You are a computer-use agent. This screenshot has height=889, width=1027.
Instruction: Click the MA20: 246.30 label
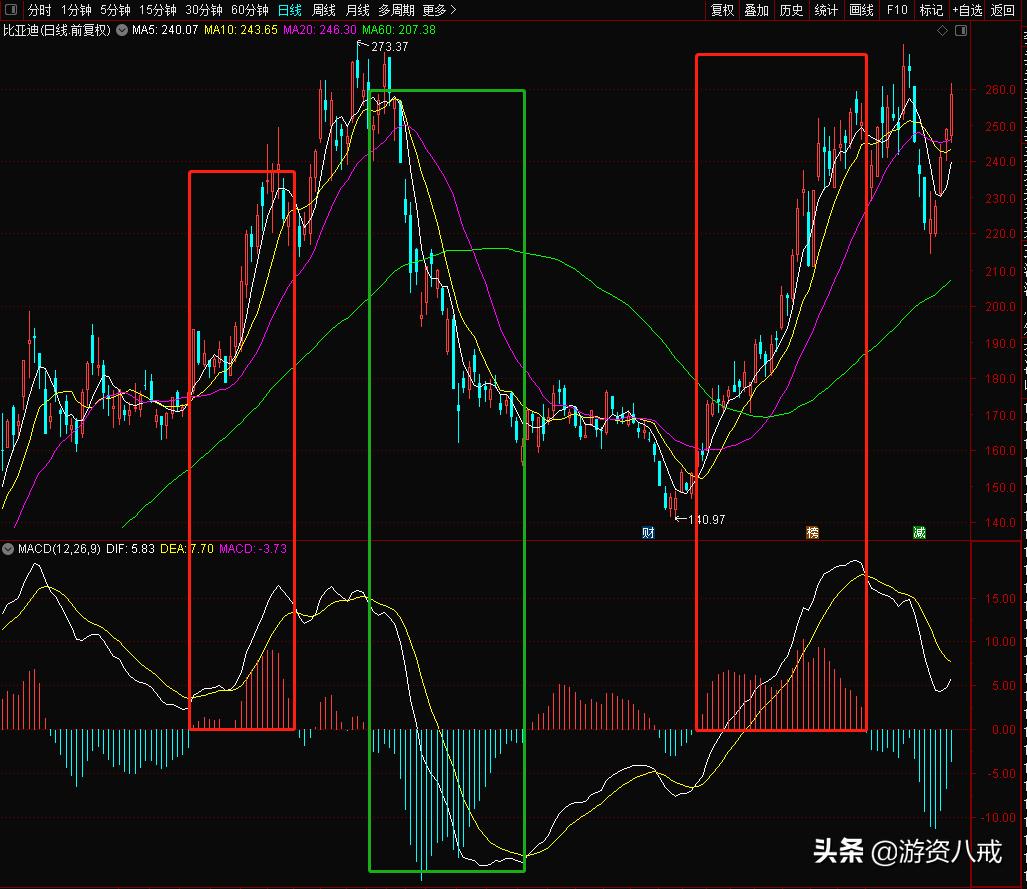tap(320, 30)
